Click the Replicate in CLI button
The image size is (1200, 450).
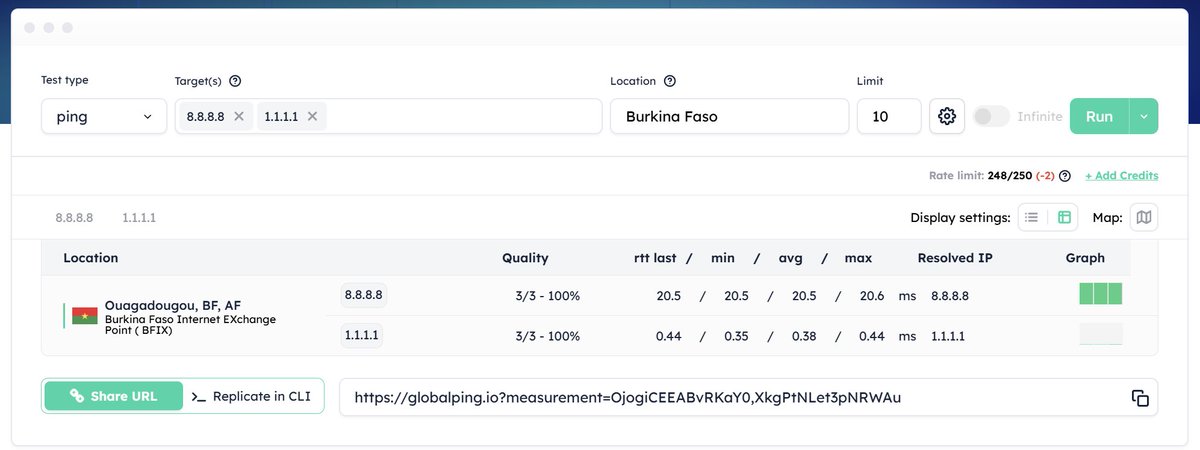point(252,396)
